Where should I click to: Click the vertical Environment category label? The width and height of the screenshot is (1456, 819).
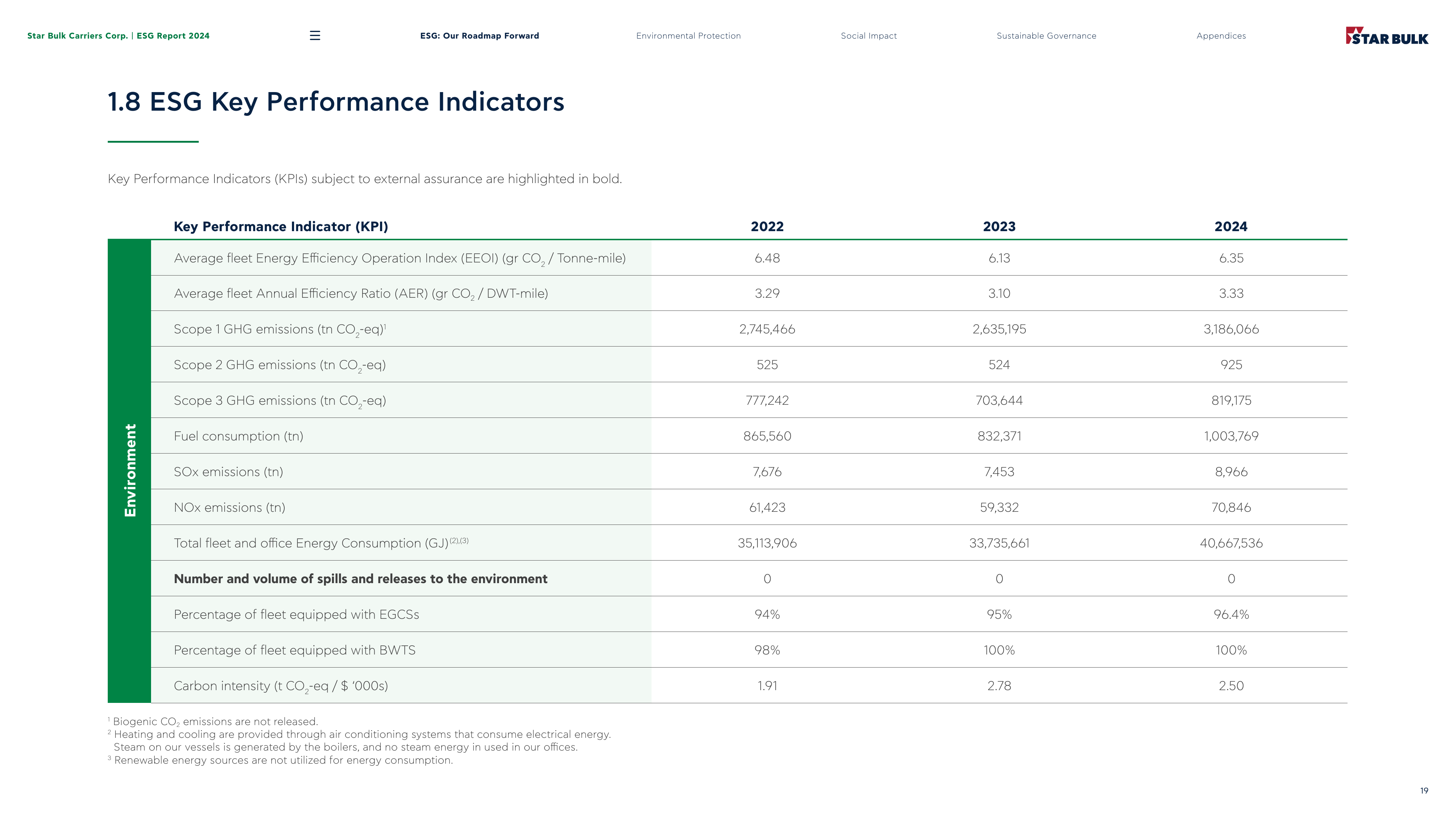pos(130,470)
